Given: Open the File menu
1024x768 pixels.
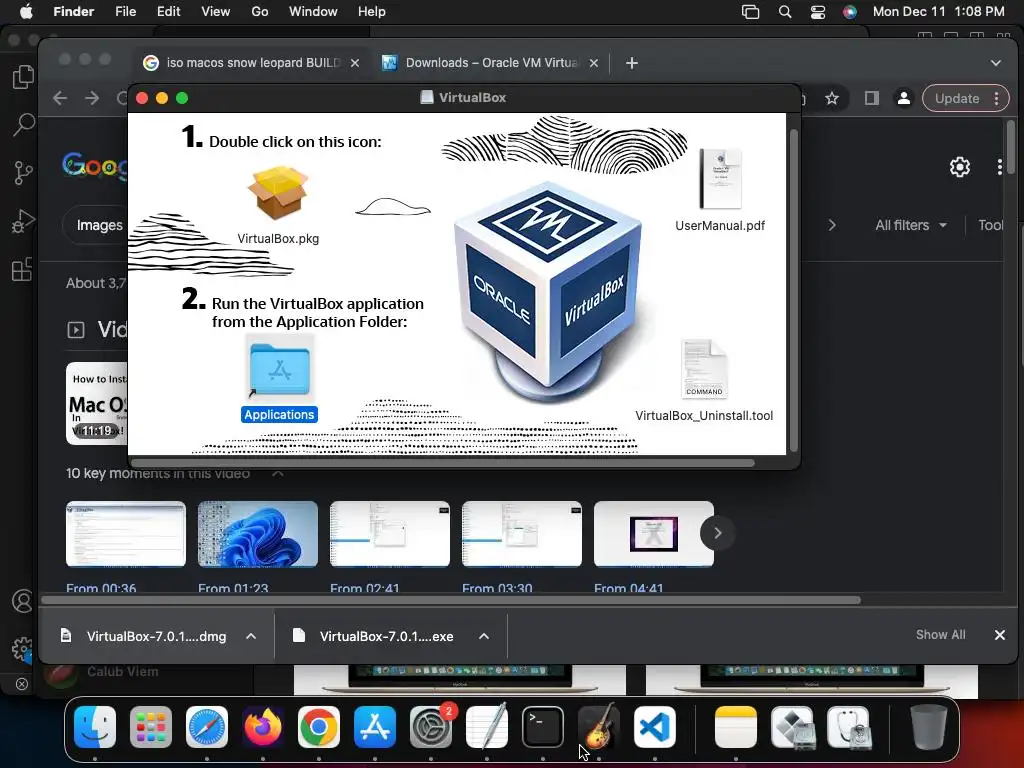Looking at the screenshot, I should click(125, 12).
